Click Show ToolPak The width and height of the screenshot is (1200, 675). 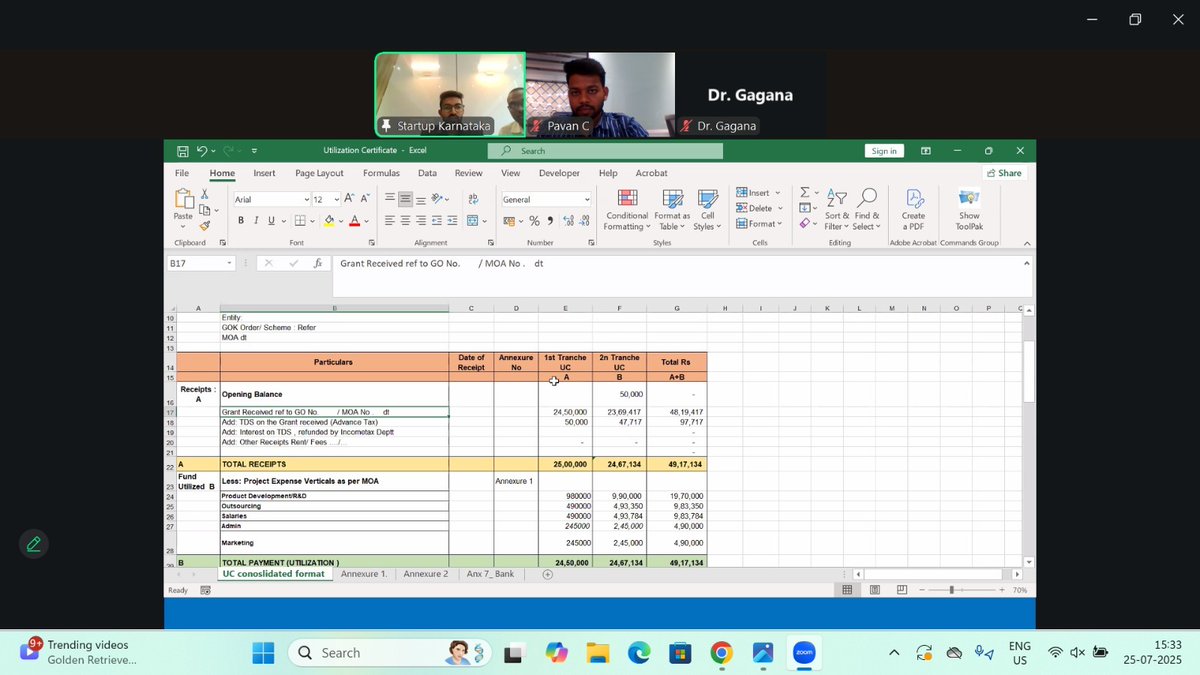[x=969, y=210]
